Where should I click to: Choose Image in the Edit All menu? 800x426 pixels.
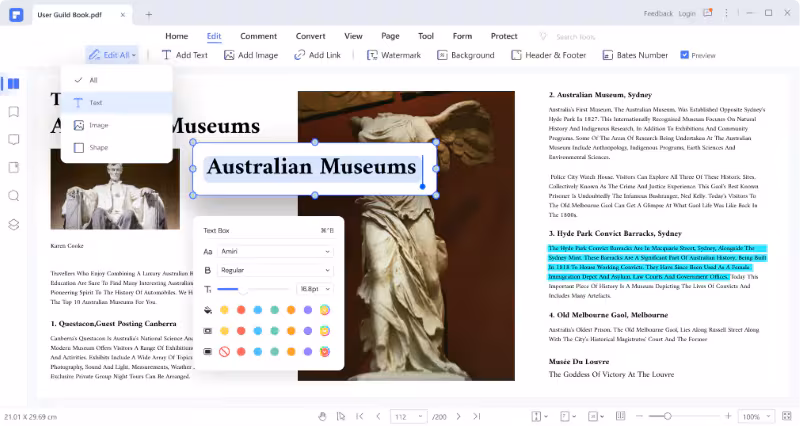tap(116, 125)
